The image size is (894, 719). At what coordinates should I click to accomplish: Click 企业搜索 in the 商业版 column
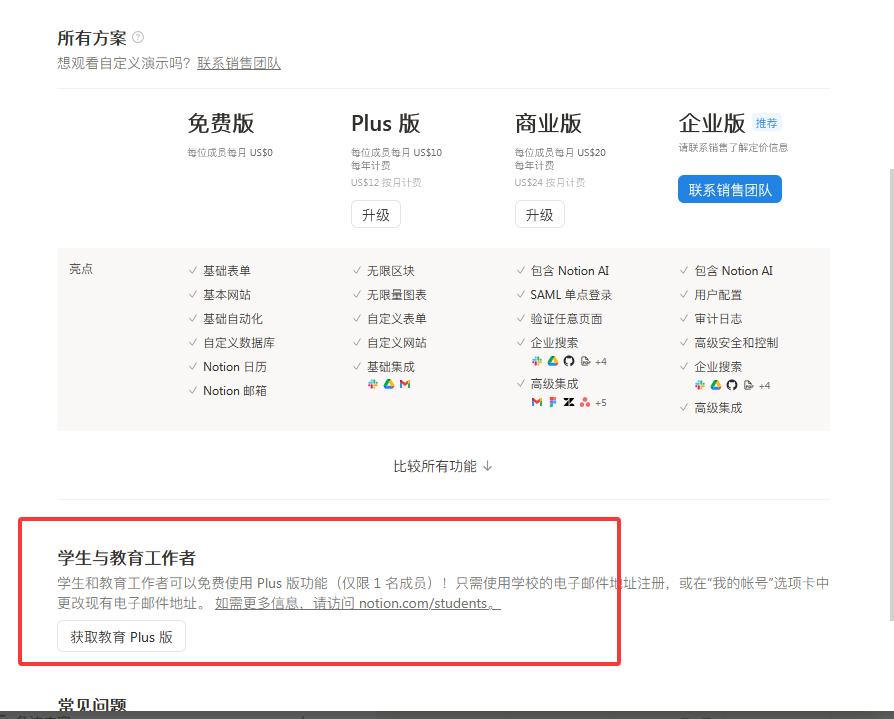(554, 343)
